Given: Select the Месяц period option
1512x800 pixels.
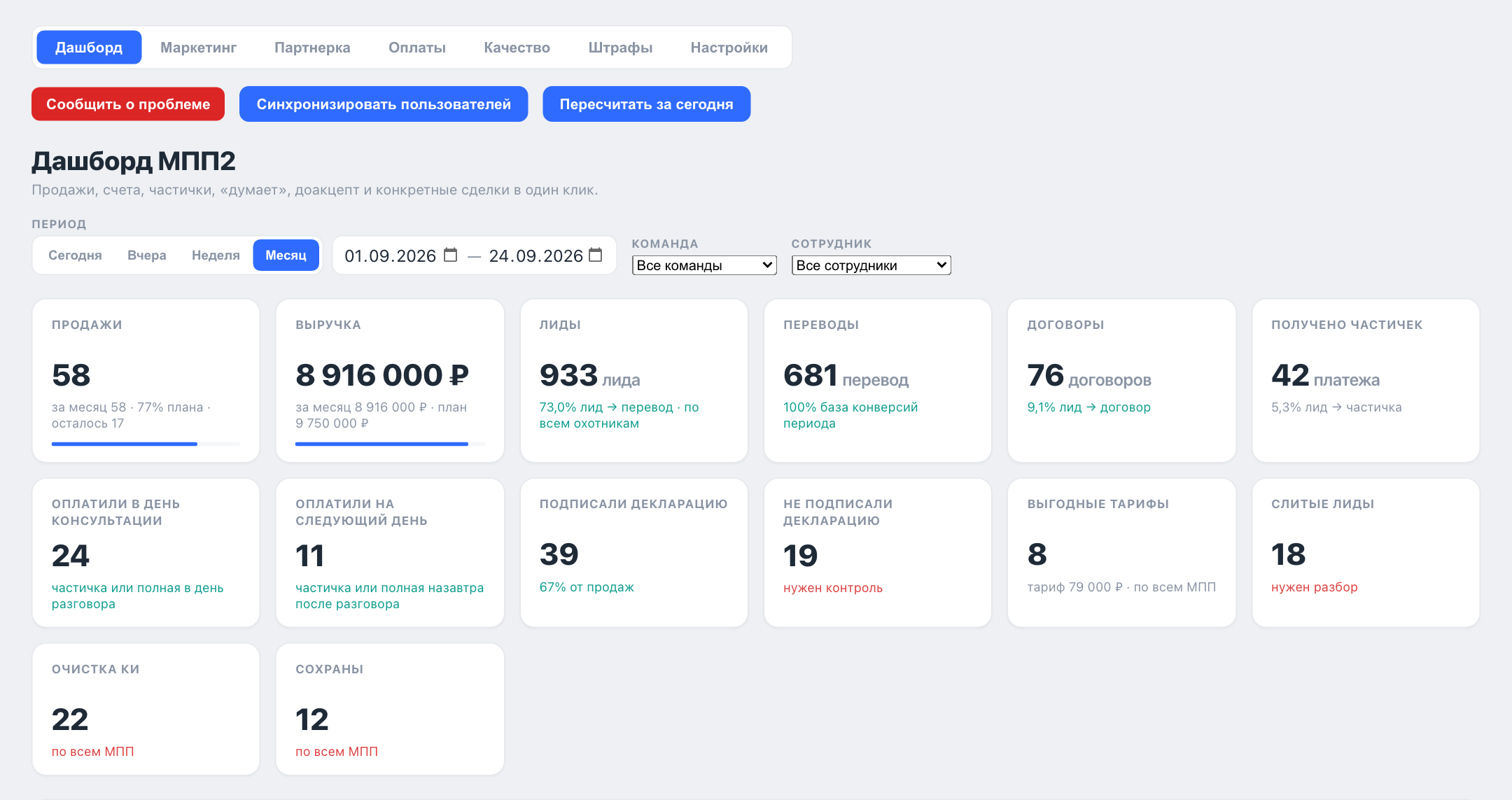Looking at the screenshot, I should click(286, 255).
